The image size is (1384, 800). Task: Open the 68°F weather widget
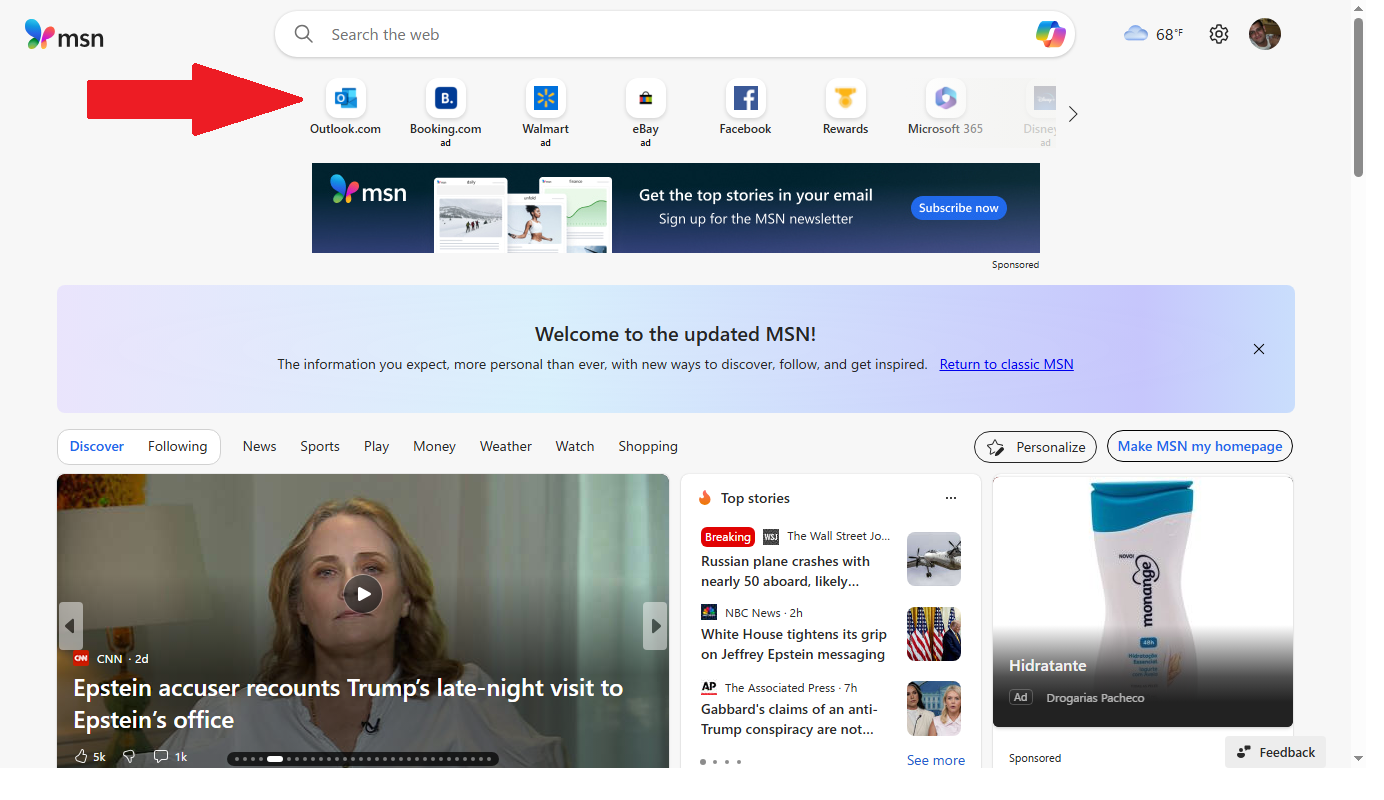1153,34
